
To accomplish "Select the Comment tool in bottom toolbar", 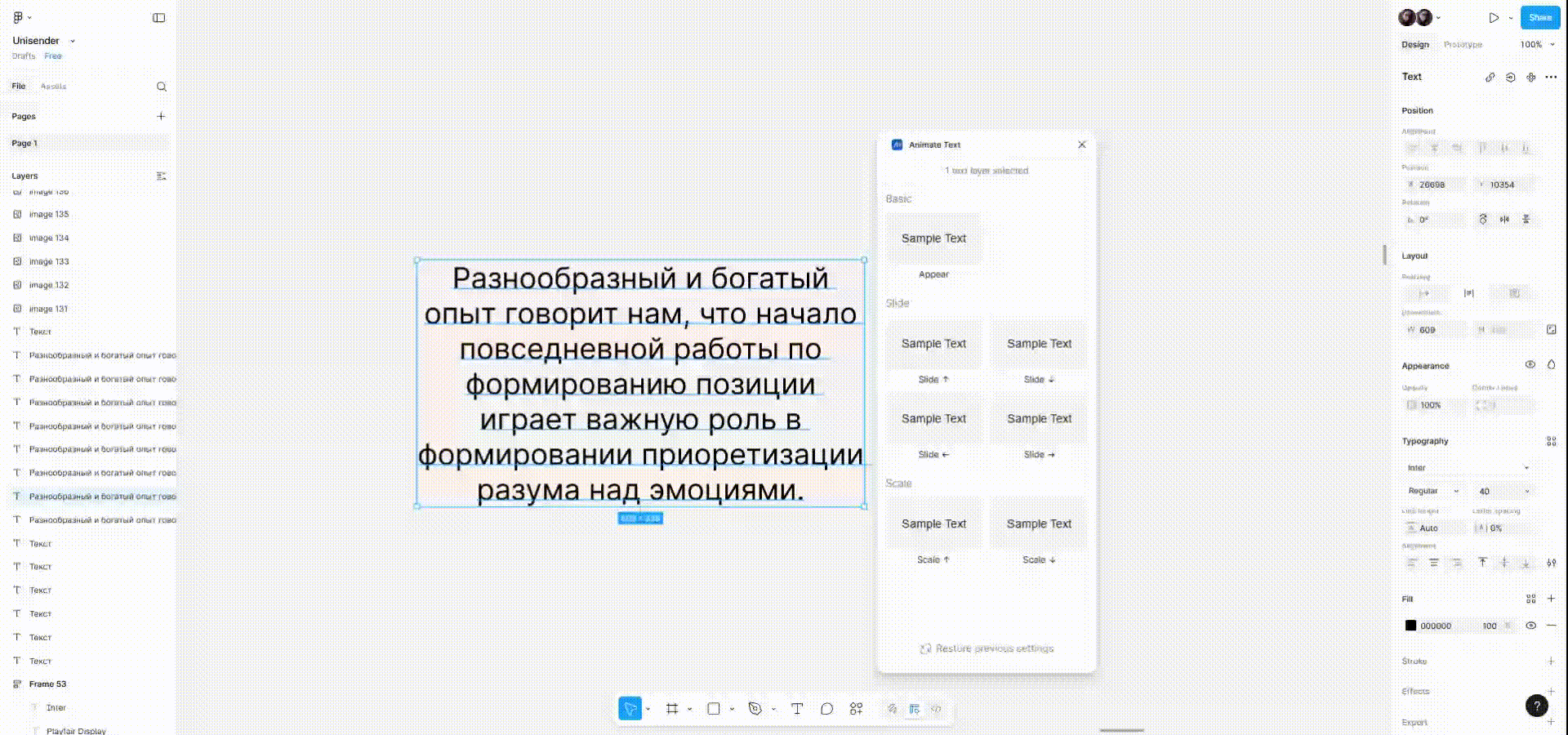I will click(x=826, y=709).
